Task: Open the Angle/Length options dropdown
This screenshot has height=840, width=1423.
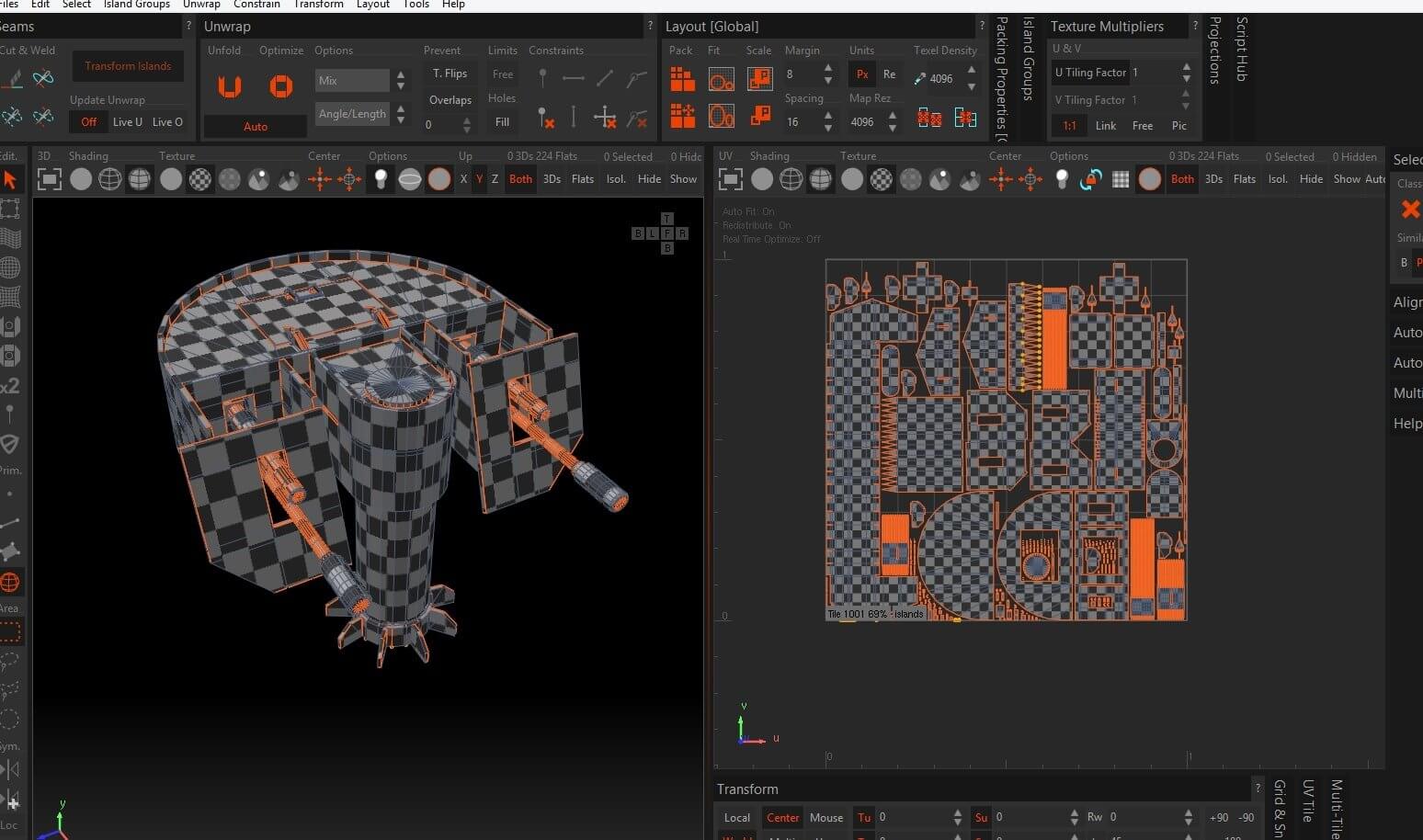Action: (x=352, y=114)
